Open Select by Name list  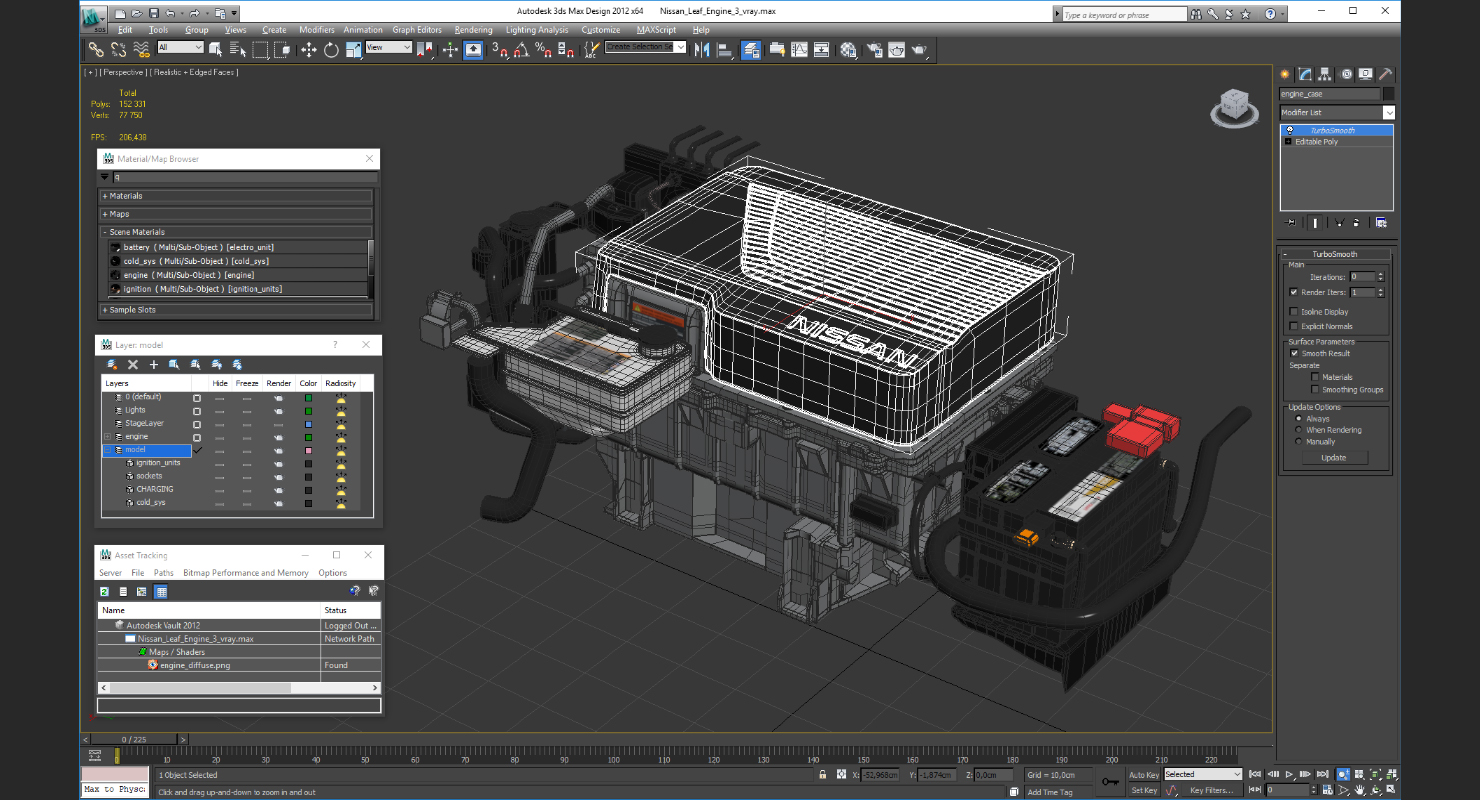[238, 49]
